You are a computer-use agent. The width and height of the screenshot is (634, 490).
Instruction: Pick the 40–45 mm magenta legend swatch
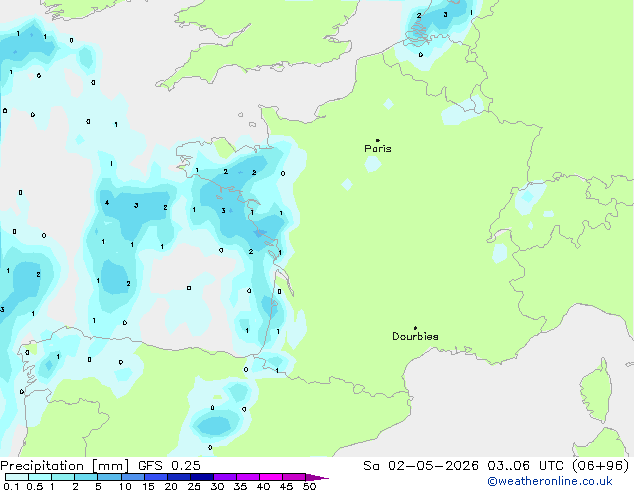tap(271, 477)
